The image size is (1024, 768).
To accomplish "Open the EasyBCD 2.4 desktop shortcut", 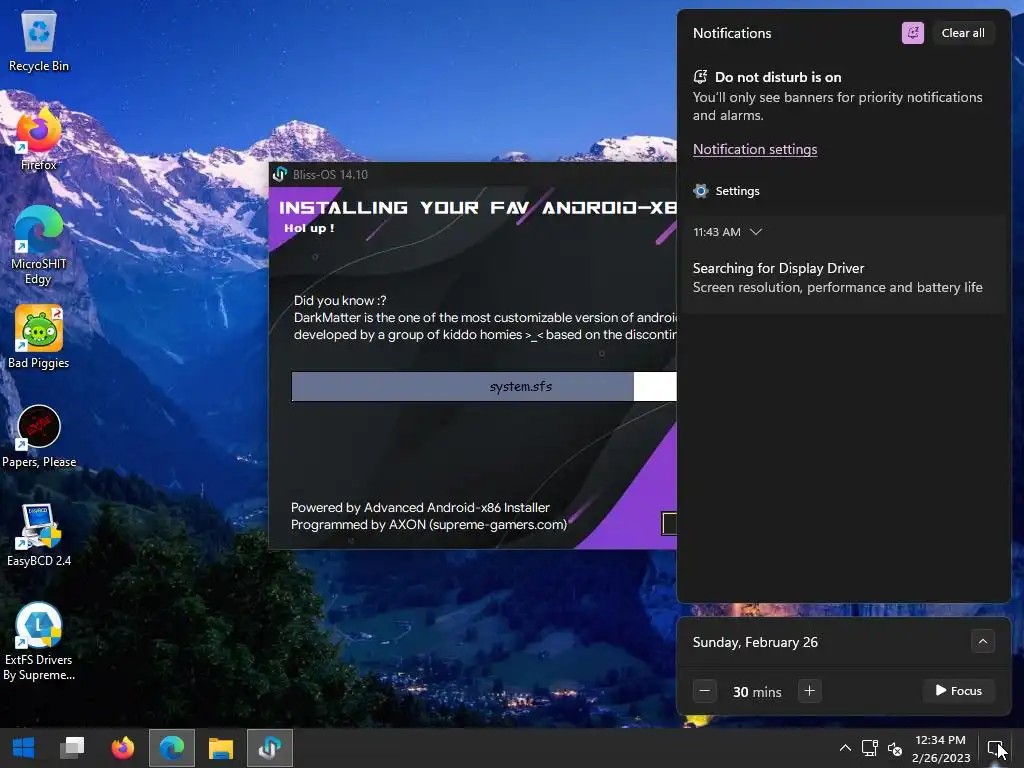I will tap(39, 536).
